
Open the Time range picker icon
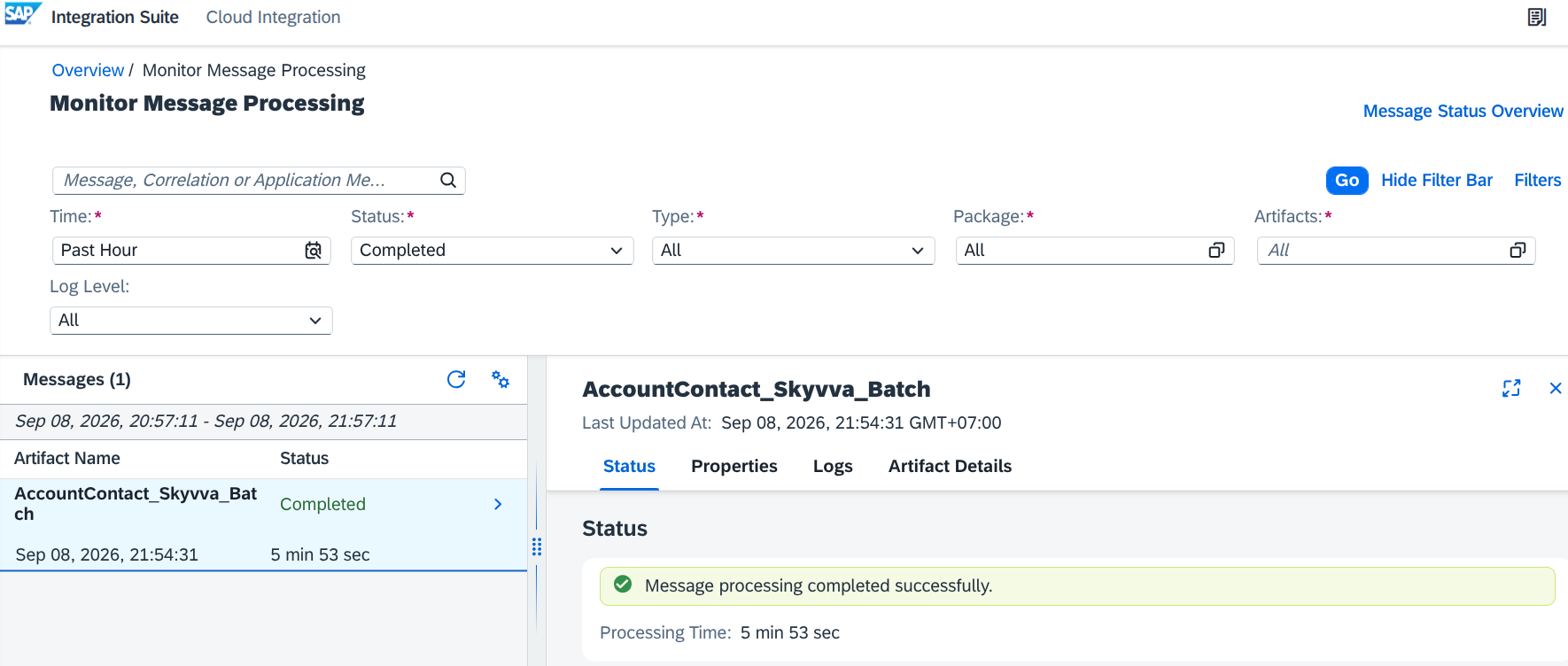(313, 251)
